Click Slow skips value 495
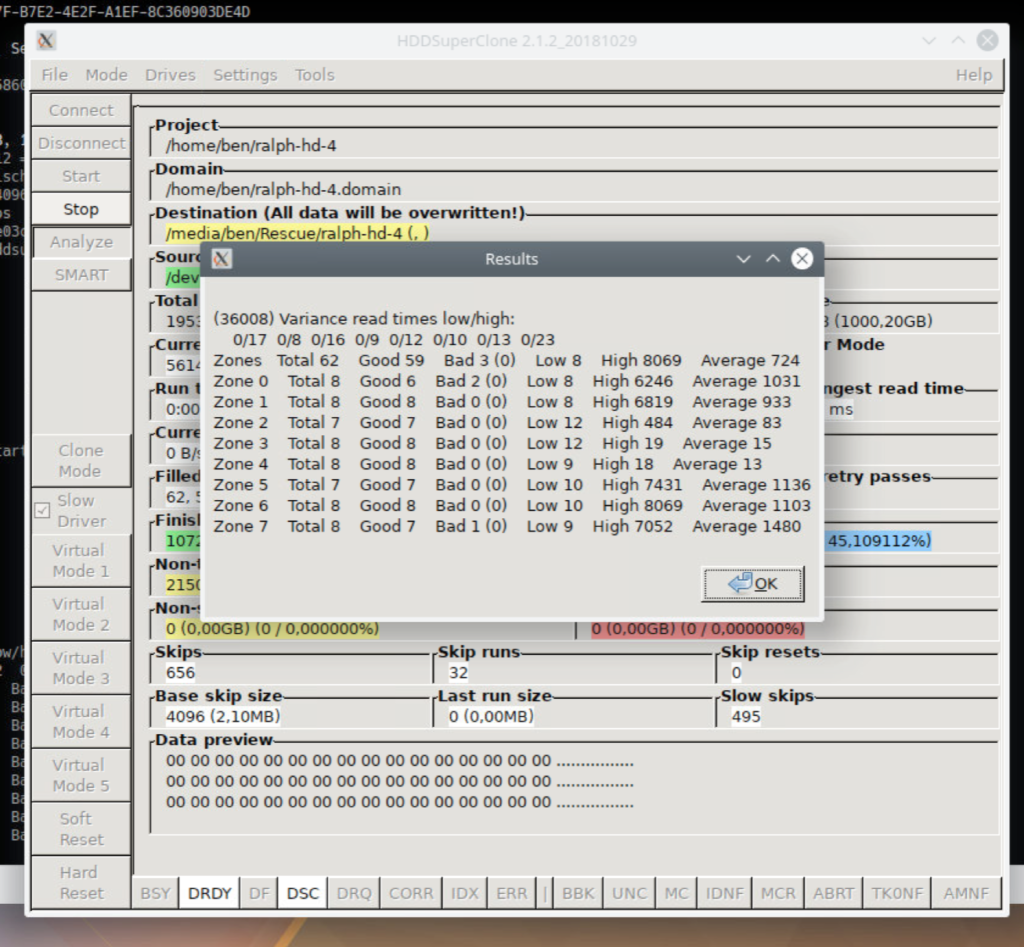1024x947 pixels. coord(746,716)
